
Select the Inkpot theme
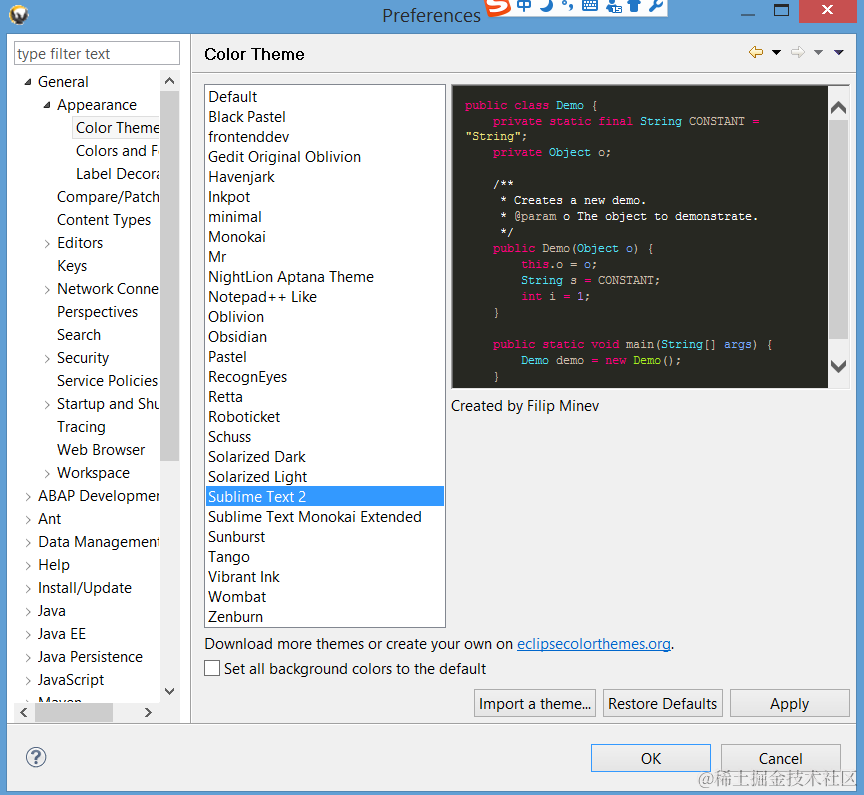[x=325, y=197]
